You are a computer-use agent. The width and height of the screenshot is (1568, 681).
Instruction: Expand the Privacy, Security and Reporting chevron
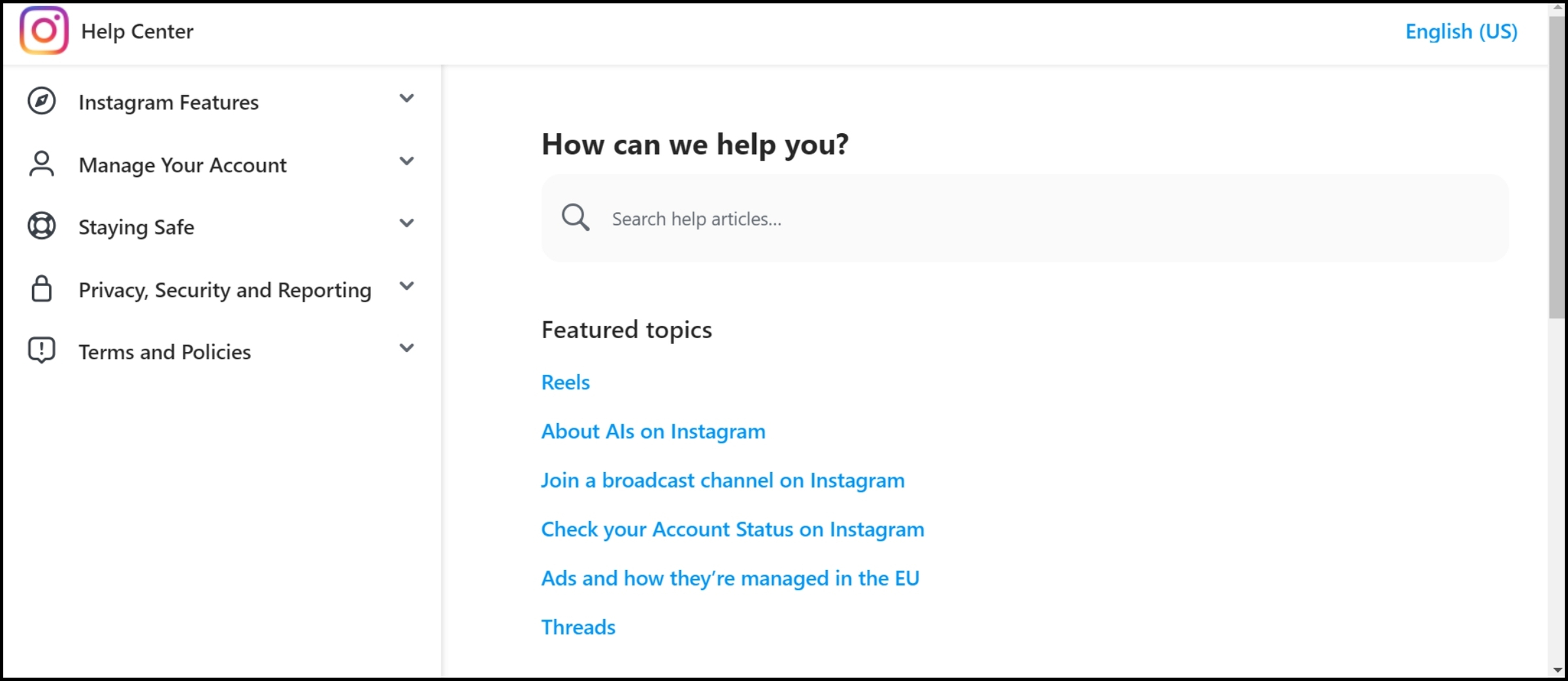click(x=406, y=286)
